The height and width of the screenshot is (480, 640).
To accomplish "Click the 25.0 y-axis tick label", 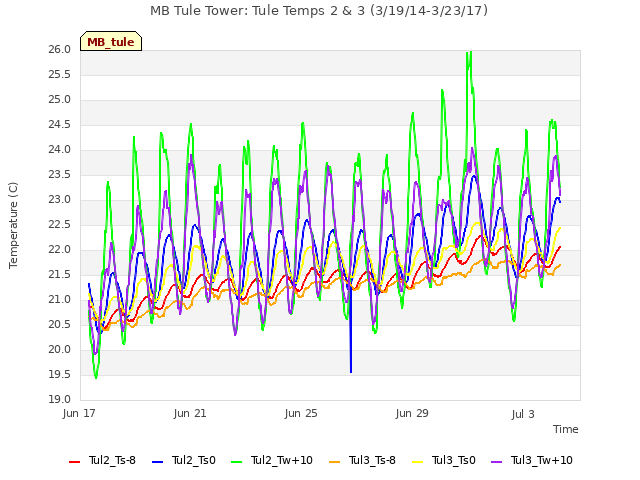I will [60, 100].
